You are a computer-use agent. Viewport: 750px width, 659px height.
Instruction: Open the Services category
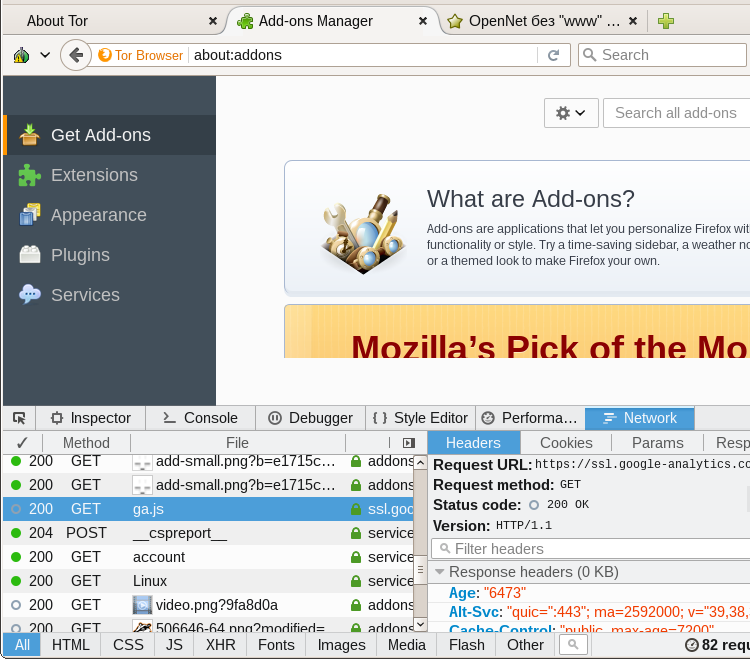pyautogui.click(x=110, y=295)
